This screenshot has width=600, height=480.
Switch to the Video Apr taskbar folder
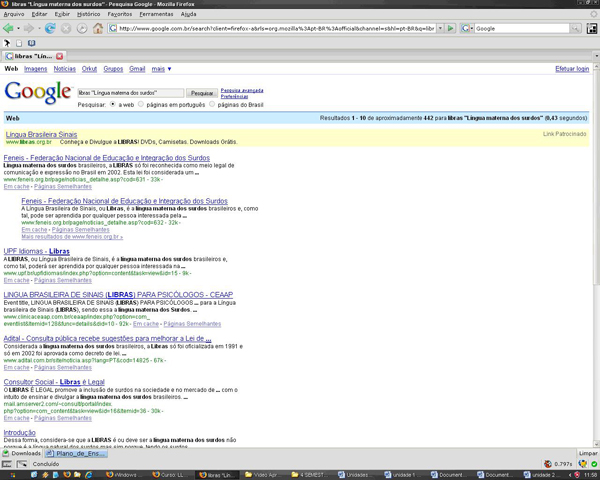[263, 475]
